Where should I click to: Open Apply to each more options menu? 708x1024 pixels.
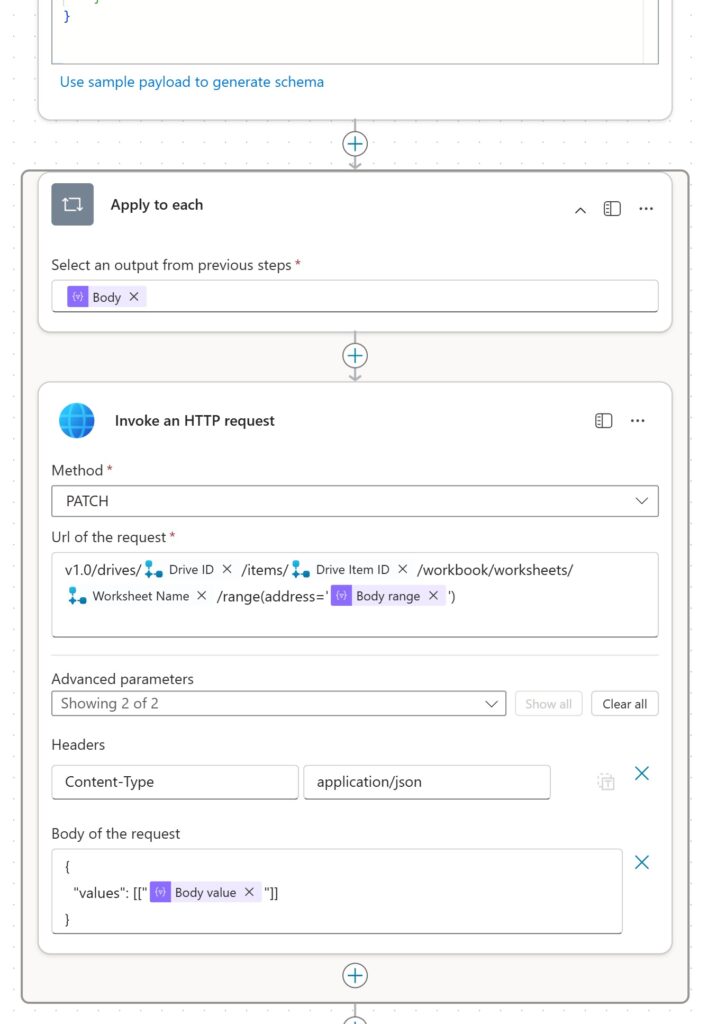click(646, 209)
